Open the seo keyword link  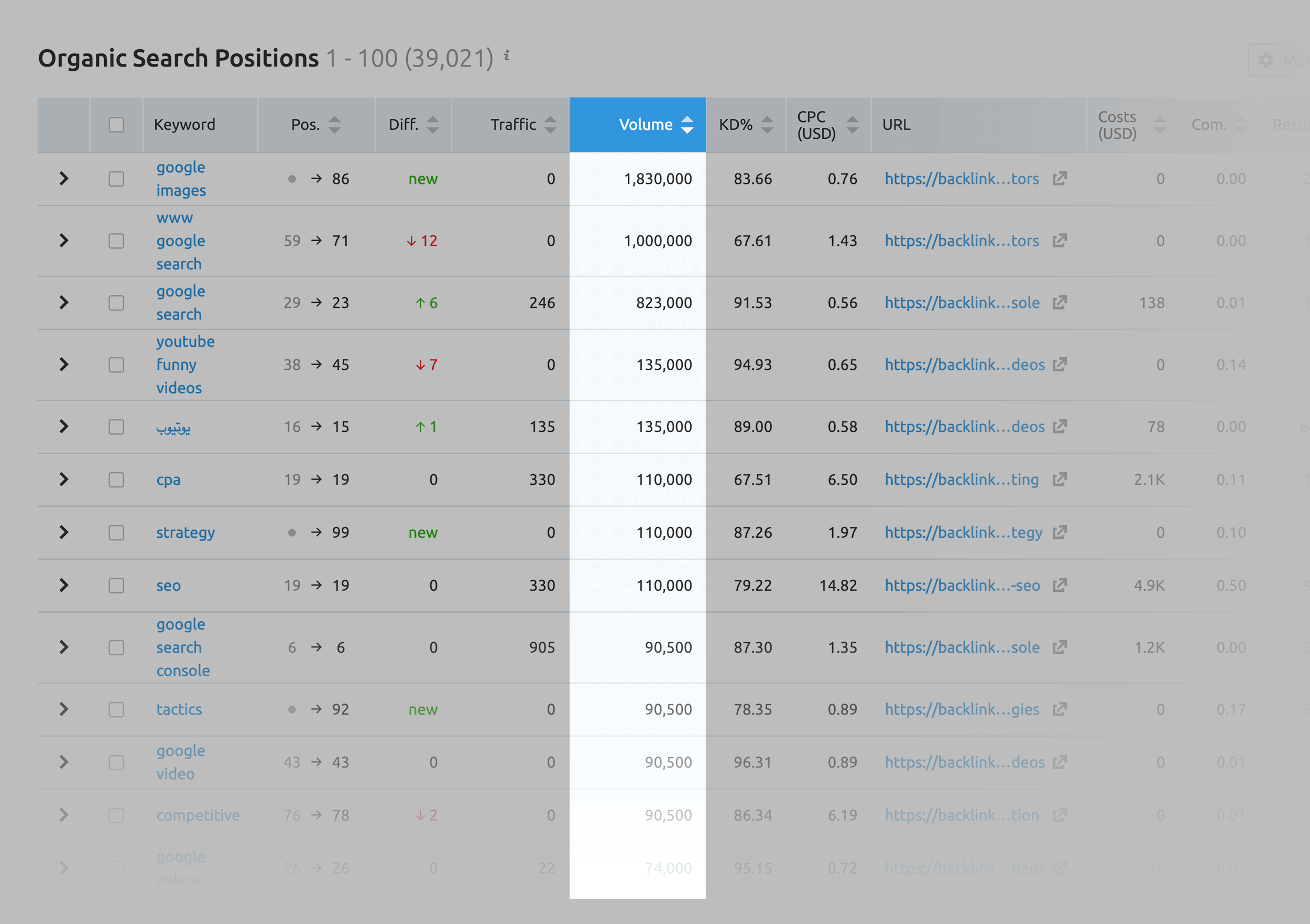tap(168, 585)
